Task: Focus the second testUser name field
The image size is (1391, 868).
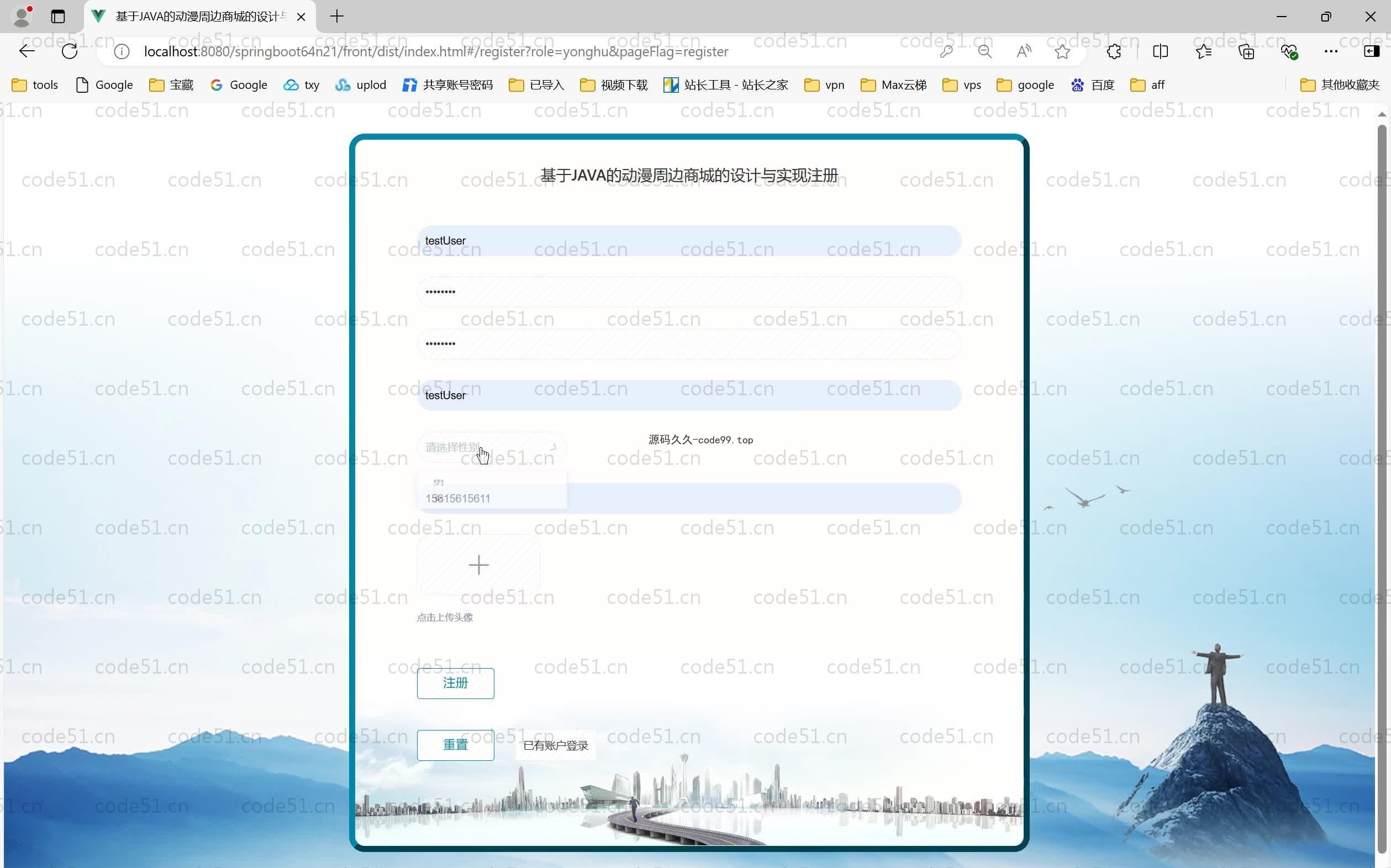Action: point(689,395)
